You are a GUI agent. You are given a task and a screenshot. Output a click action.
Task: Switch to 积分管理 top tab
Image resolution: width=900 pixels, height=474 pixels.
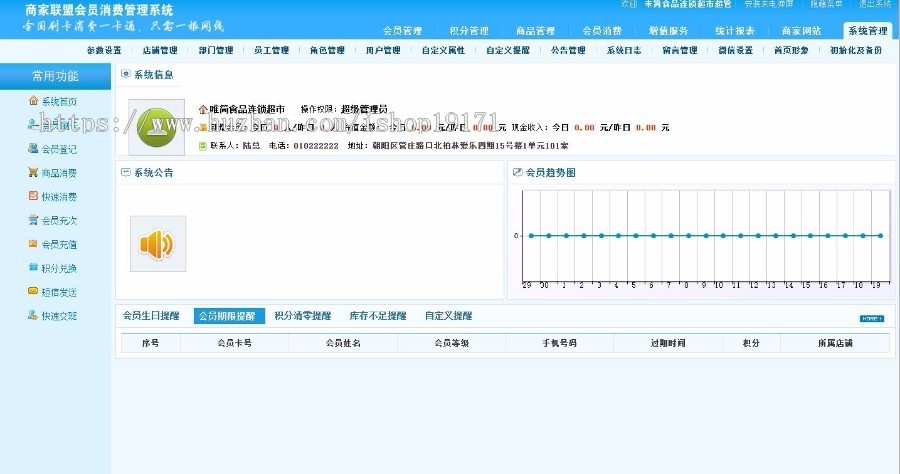tap(469, 31)
